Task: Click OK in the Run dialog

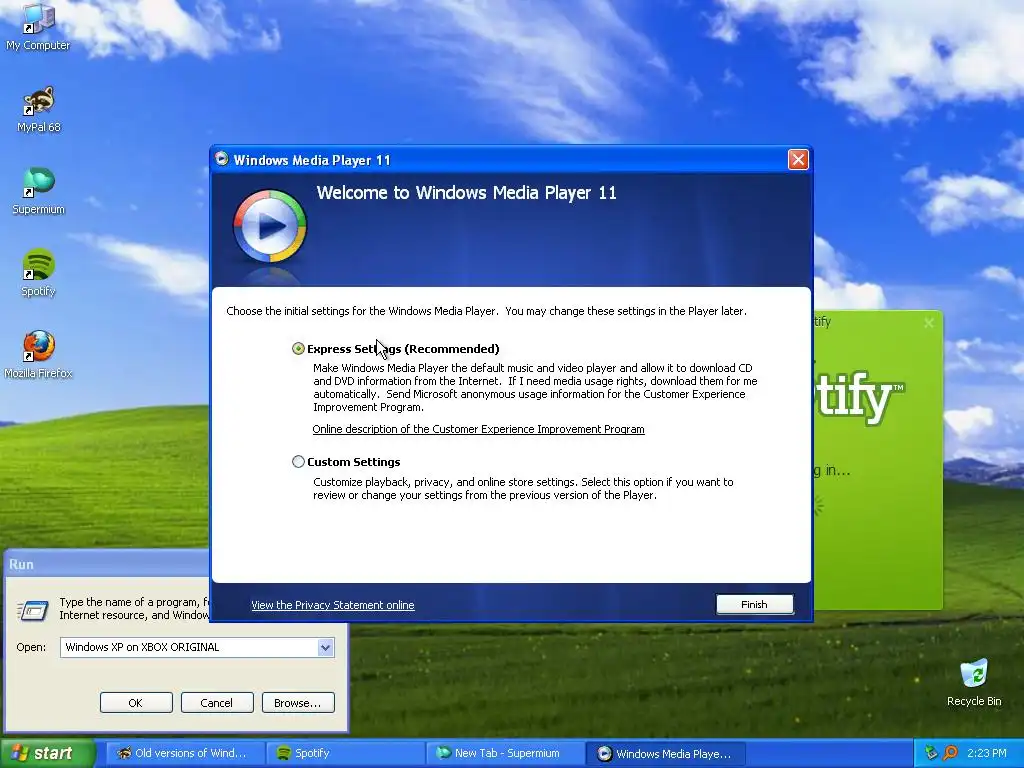Action: 136,703
